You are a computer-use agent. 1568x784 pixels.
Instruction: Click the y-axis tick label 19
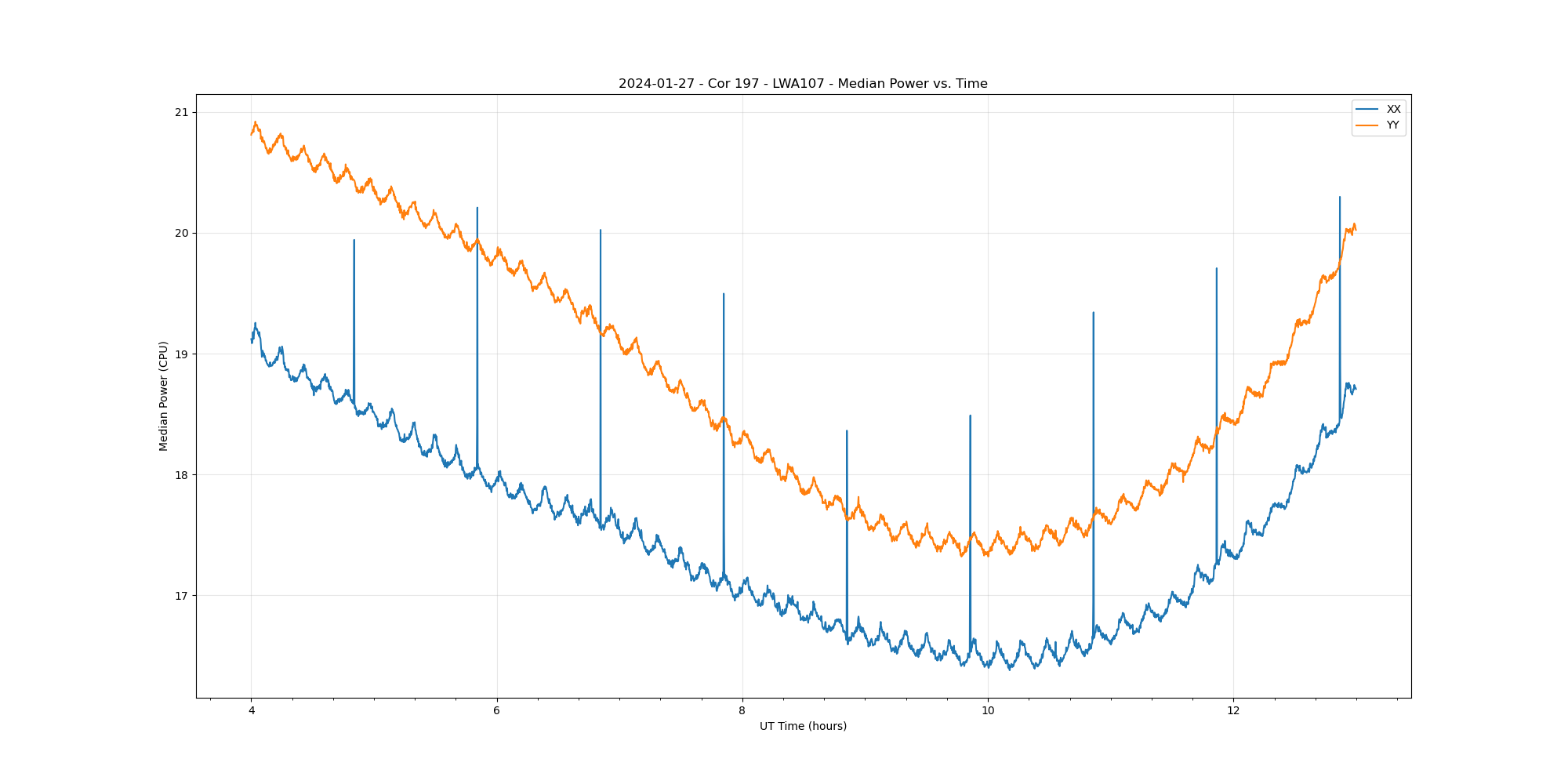(182, 354)
